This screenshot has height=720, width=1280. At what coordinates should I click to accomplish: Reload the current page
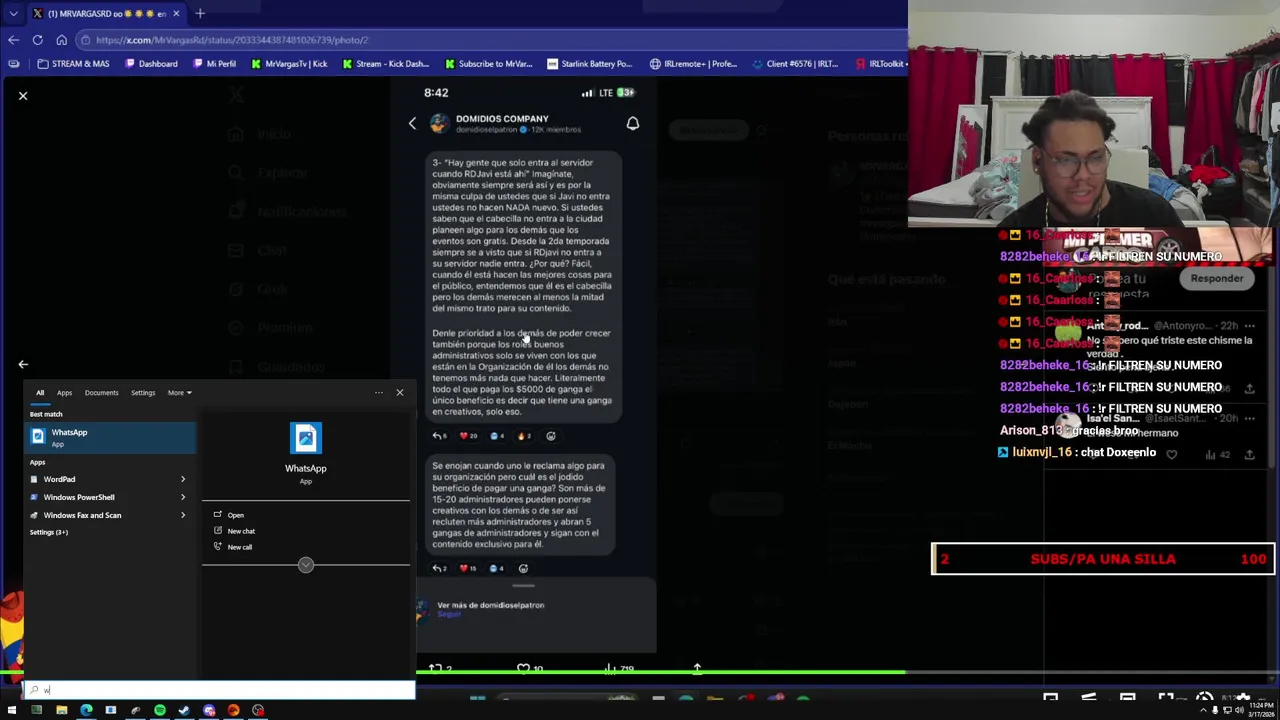37,40
